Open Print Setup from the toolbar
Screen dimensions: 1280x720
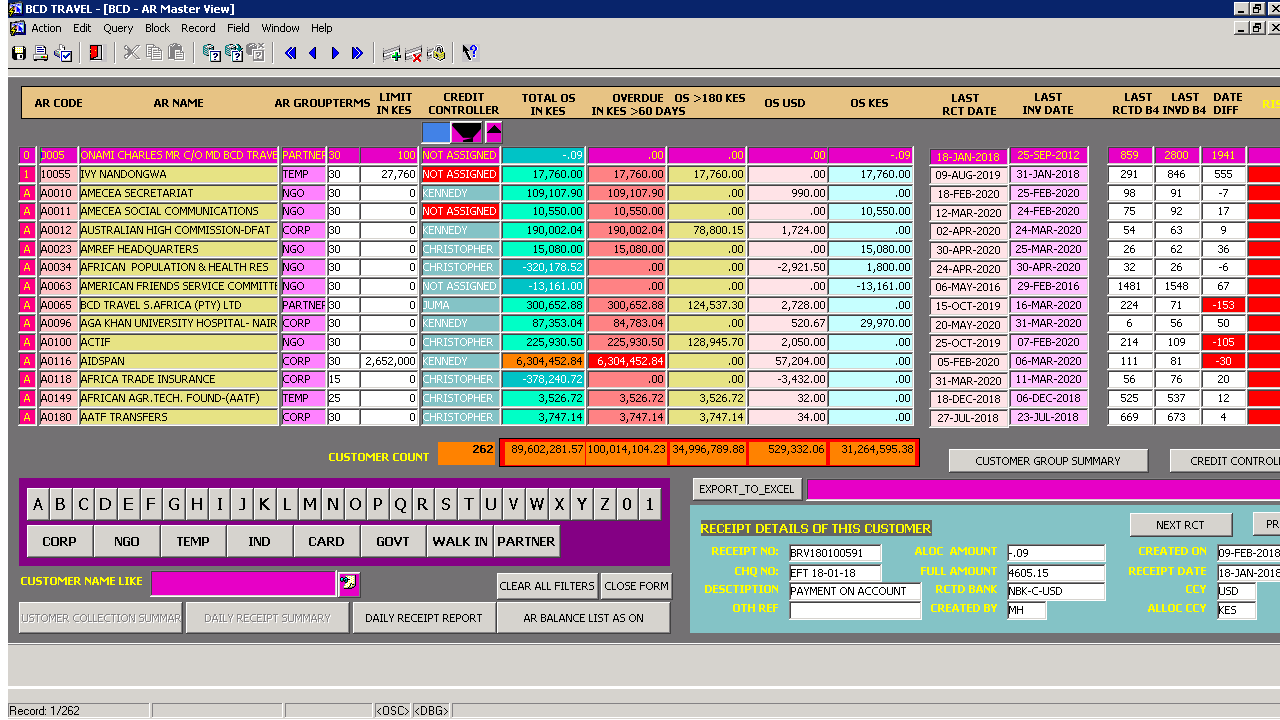pyautogui.click(x=63, y=53)
